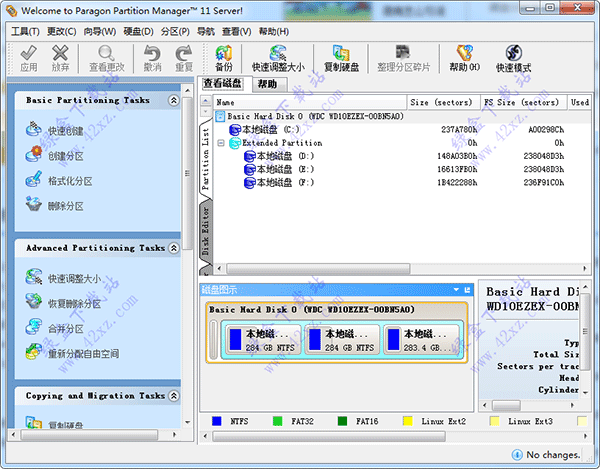
Task: Open the 更改(C) menu
Action: (62, 31)
